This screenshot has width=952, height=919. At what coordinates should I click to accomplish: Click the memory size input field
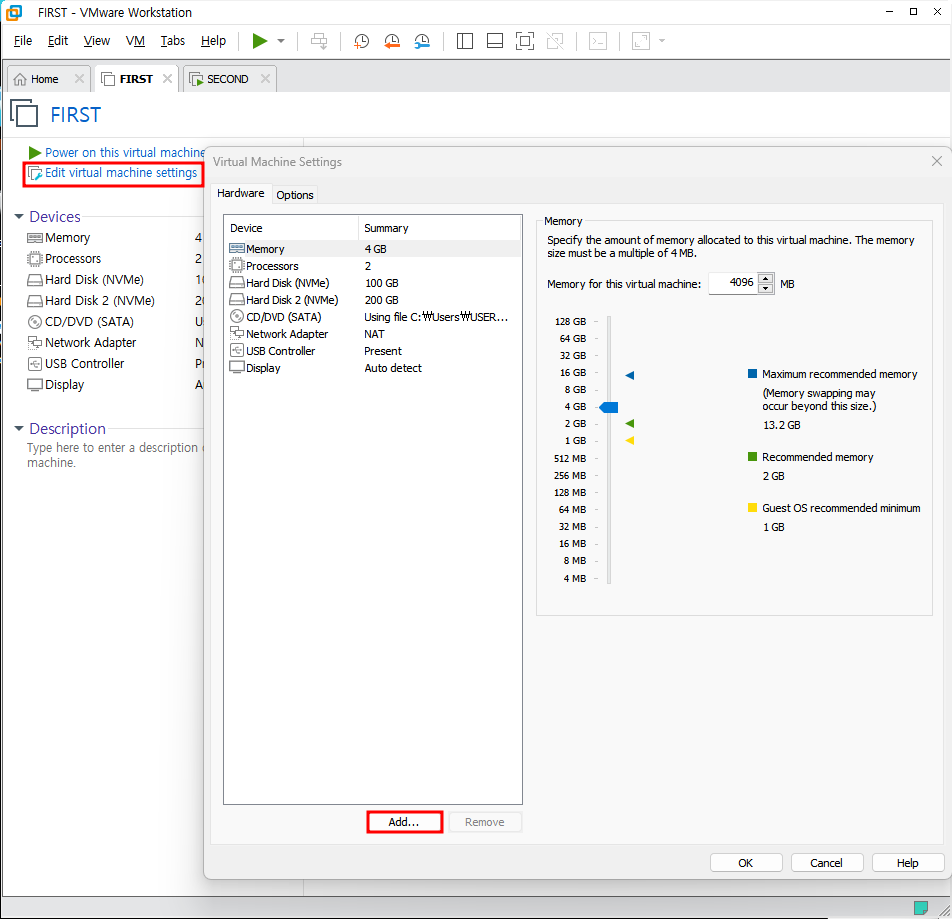[x=733, y=283]
